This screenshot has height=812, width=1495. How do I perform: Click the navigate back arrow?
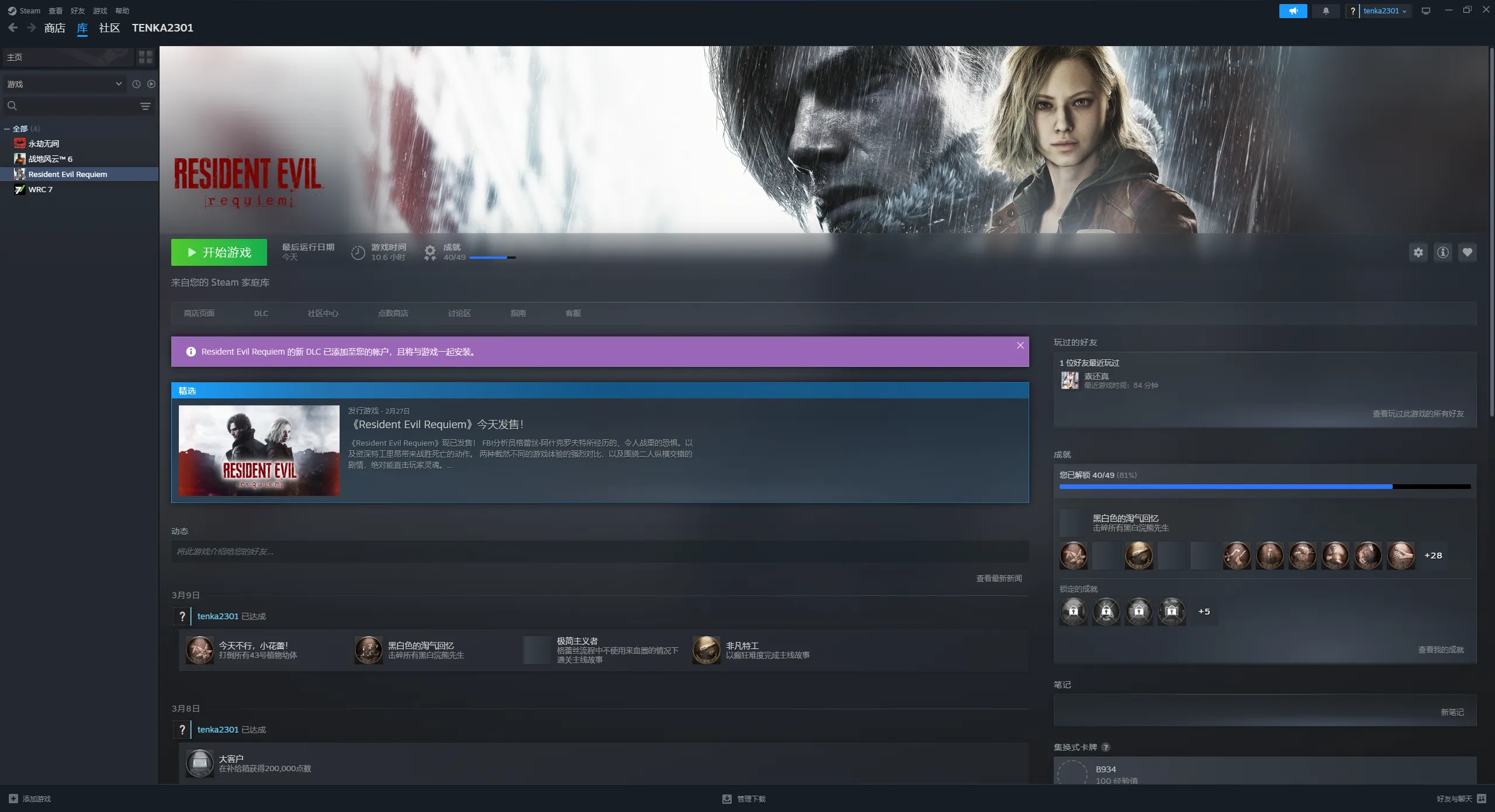[x=13, y=27]
